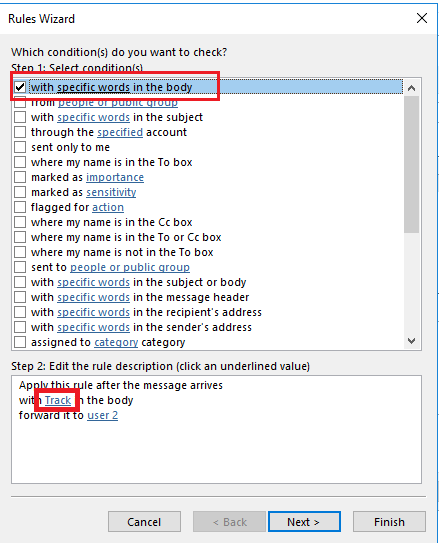Open 'category' link in assigned to condition
439x543 pixels.
point(116,342)
